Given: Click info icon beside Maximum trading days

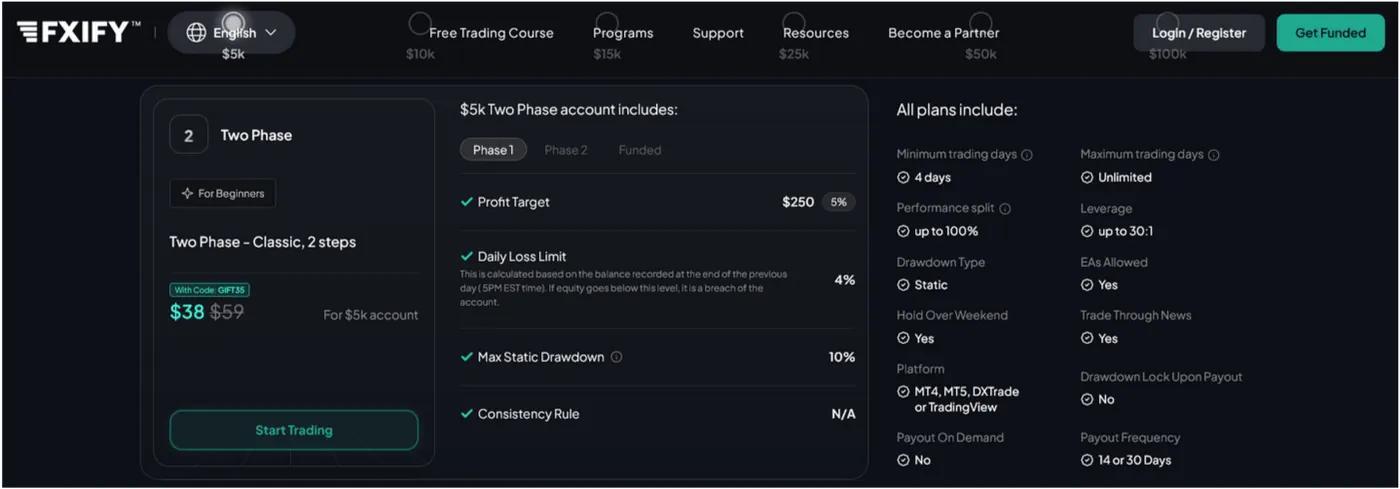Looking at the screenshot, I should [x=1214, y=155].
